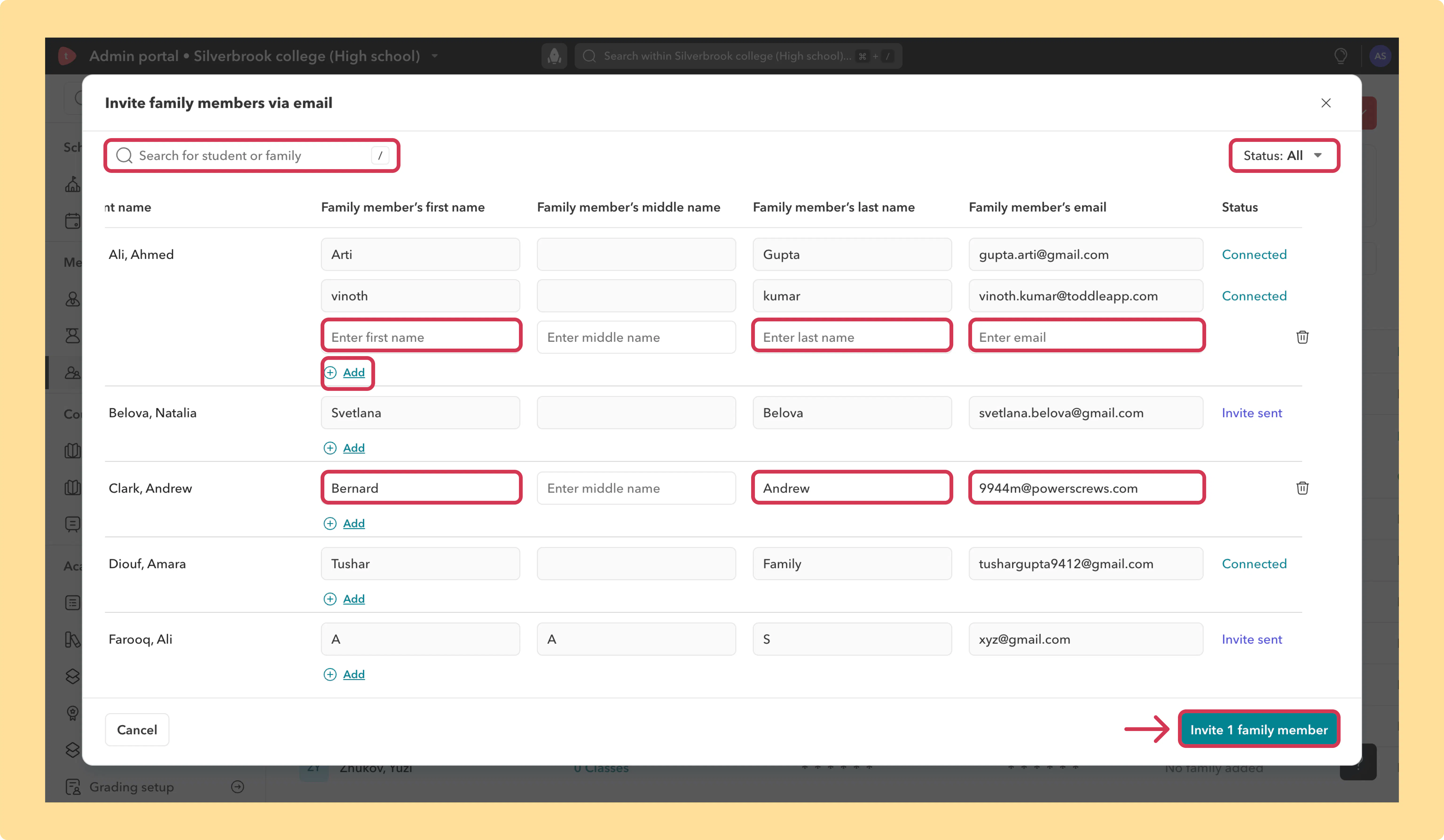Click the Invite sent status for Svetlana Belova
This screenshot has height=840, width=1444.
(x=1252, y=413)
